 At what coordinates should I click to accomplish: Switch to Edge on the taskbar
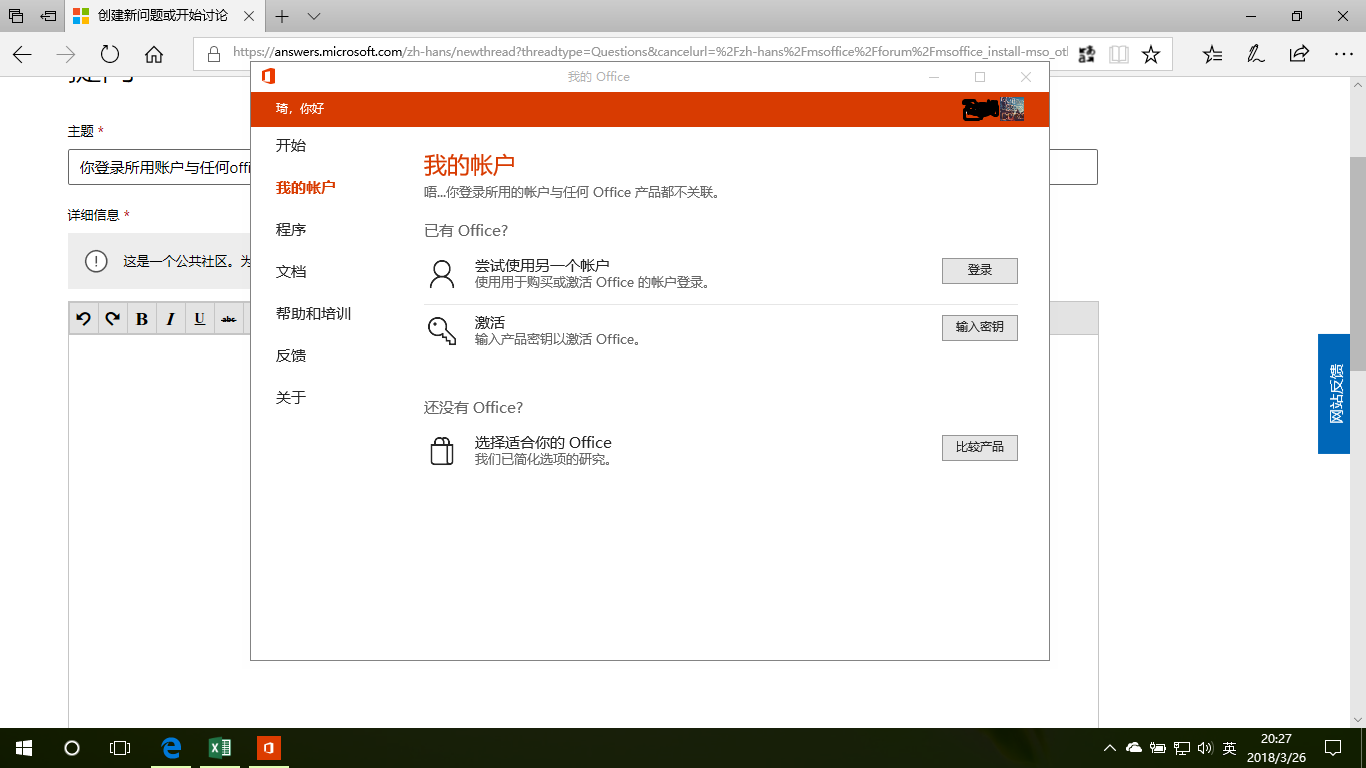click(172, 748)
